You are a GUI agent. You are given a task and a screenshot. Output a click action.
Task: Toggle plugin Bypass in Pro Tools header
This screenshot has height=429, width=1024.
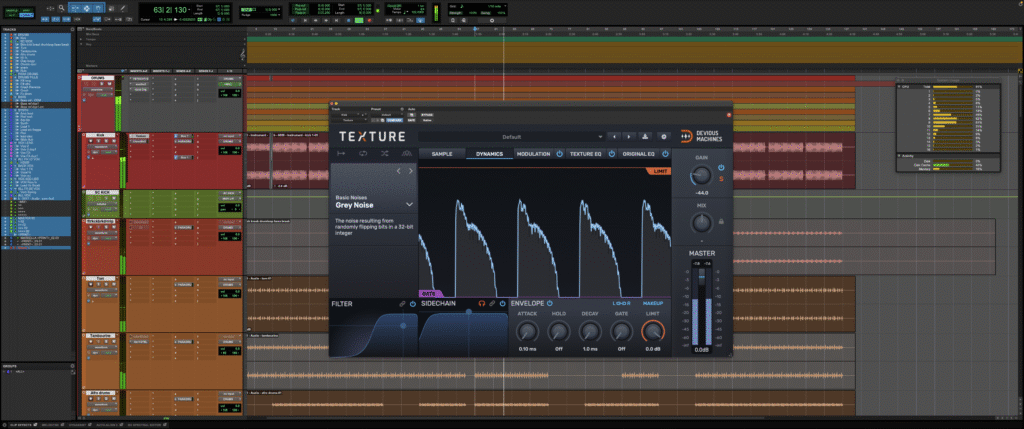(427, 115)
